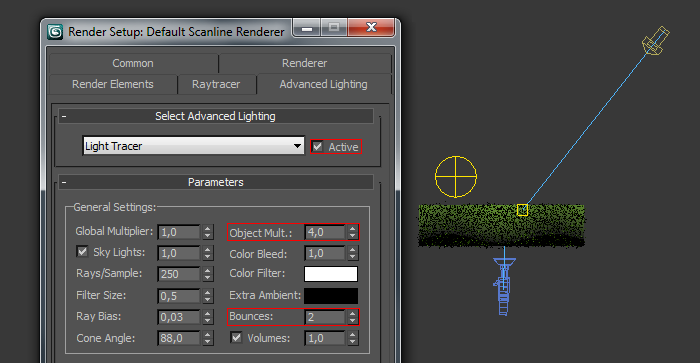
Task: Click the Global Multiplier value field
Action: point(179,232)
